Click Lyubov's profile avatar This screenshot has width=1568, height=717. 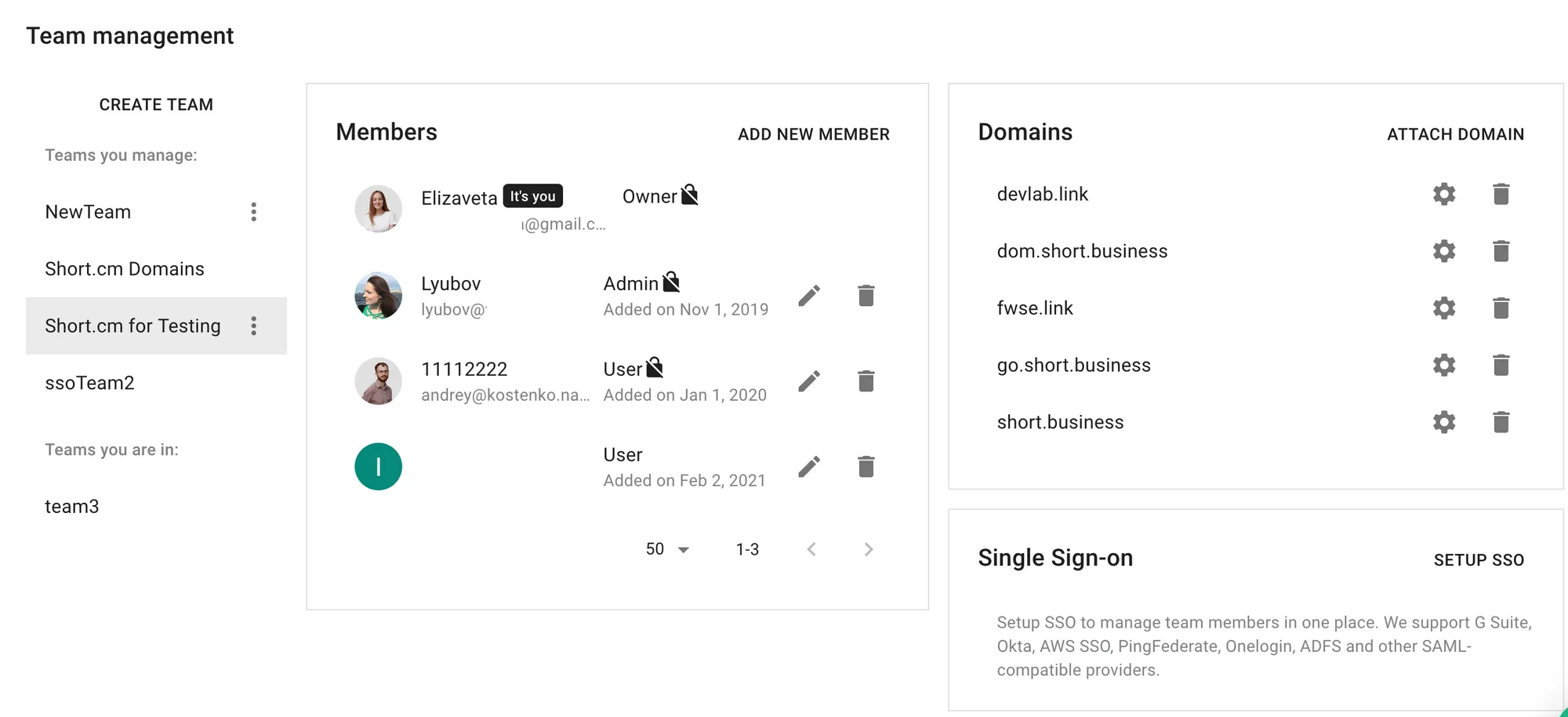click(379, 296)
